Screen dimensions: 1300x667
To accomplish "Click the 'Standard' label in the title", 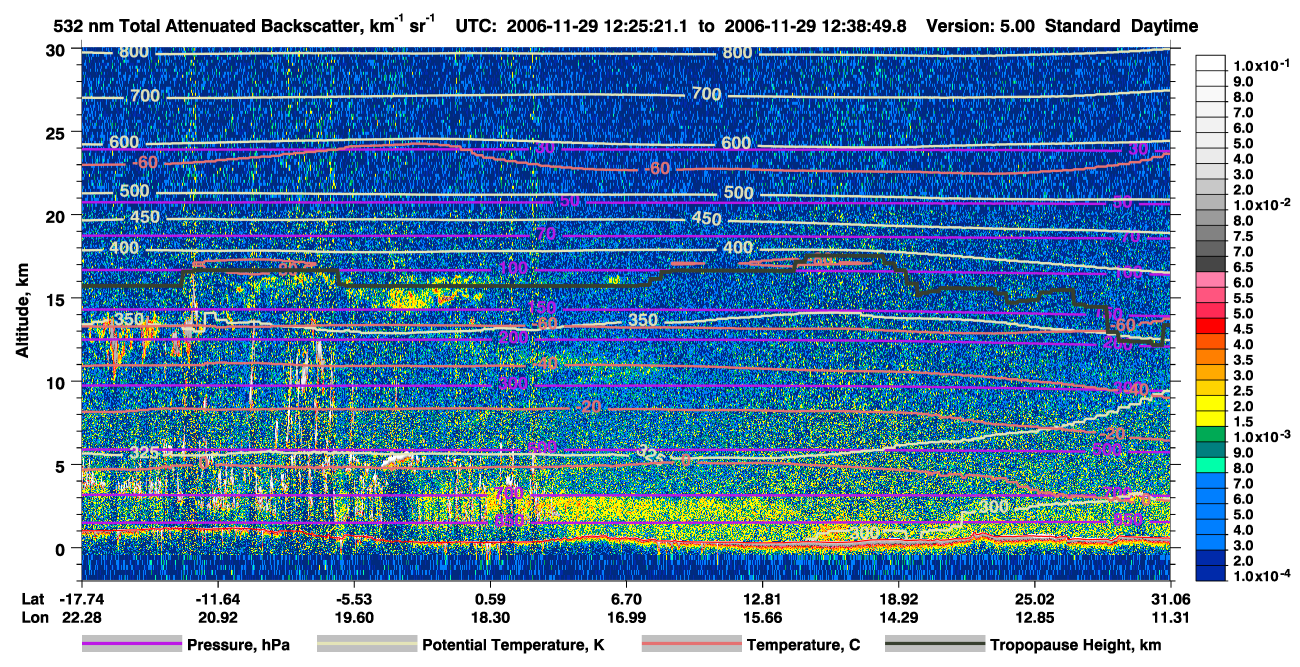I will click(x=1083, y=26).
